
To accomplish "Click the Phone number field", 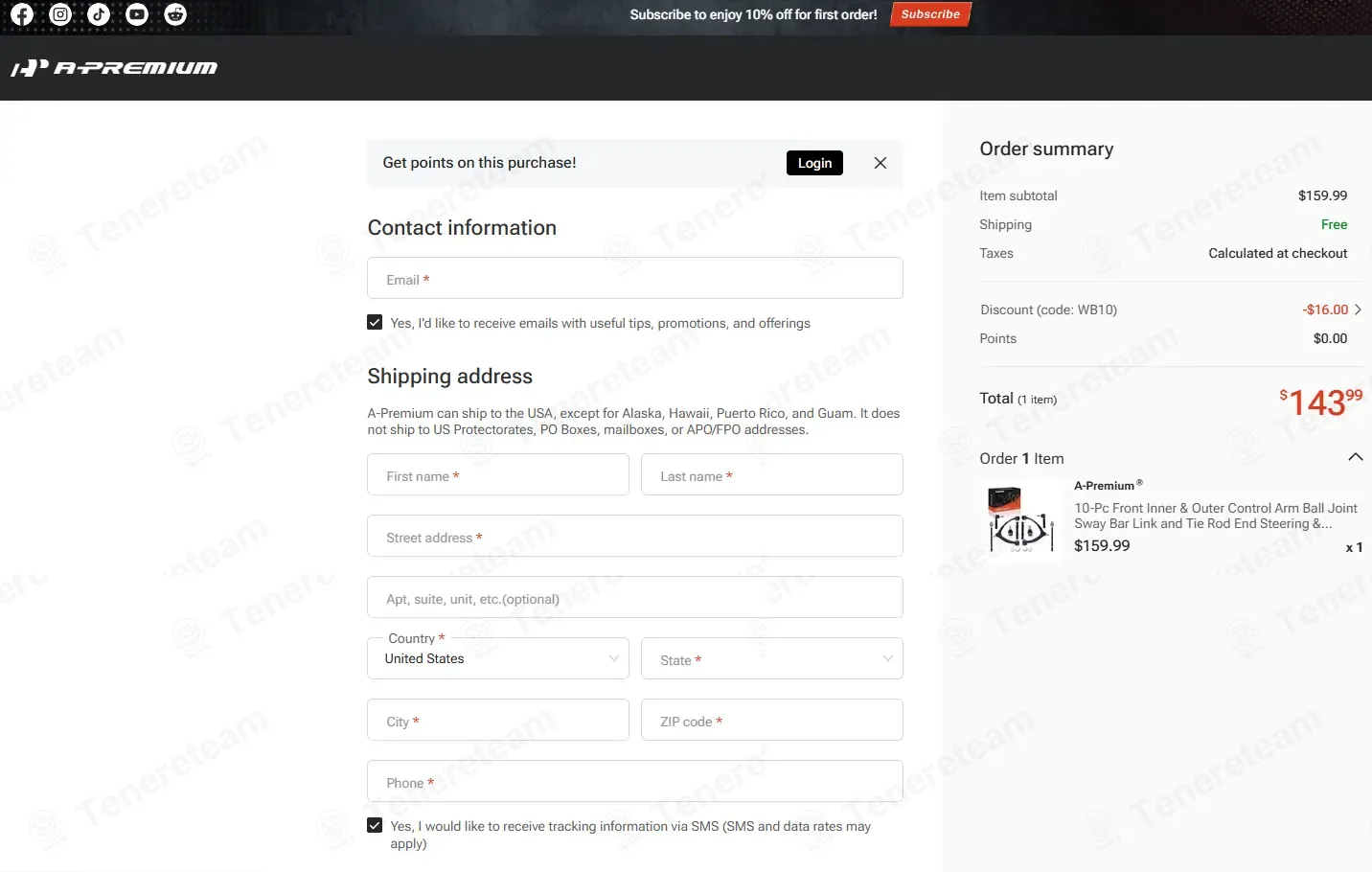I will coord(635,781).
